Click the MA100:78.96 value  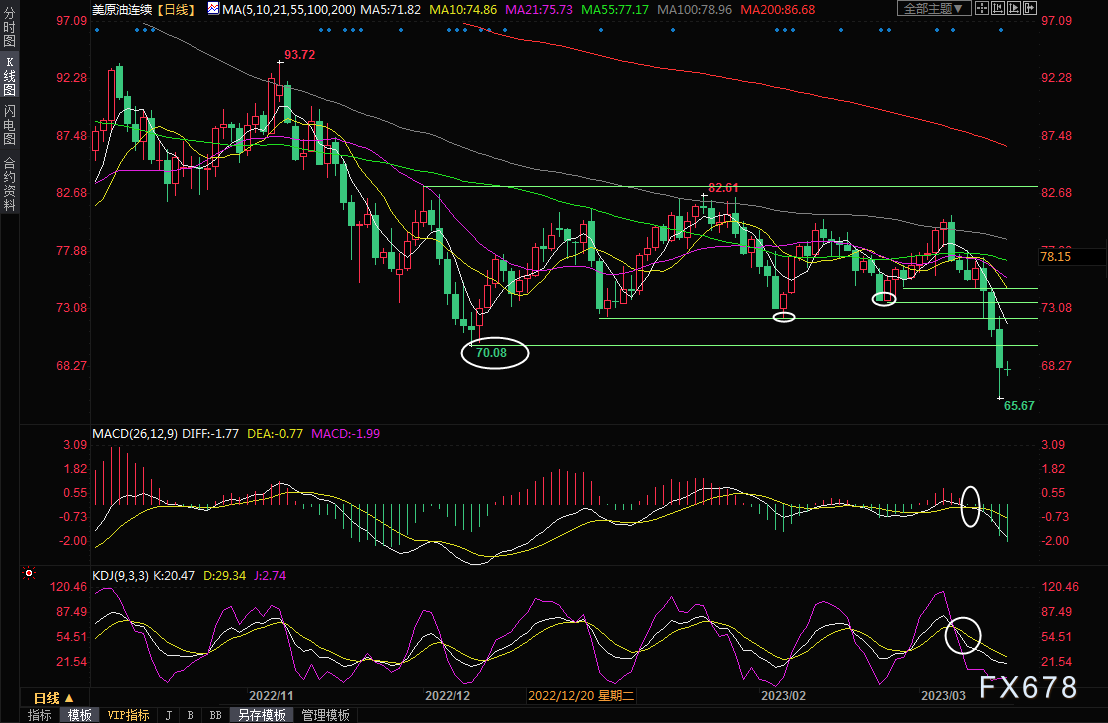click(695, 10)
